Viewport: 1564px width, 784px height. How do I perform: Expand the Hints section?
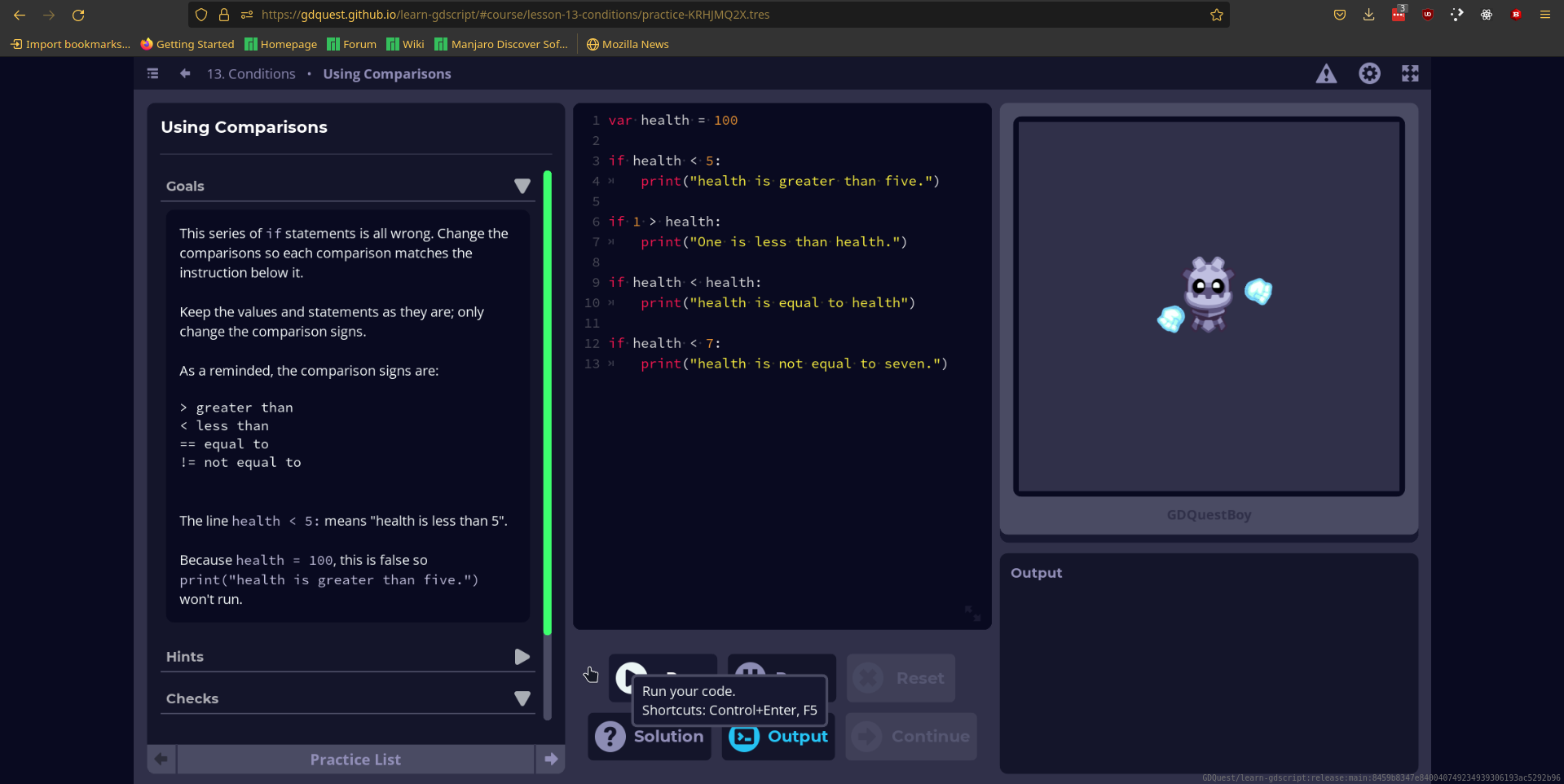pos(522,656)
